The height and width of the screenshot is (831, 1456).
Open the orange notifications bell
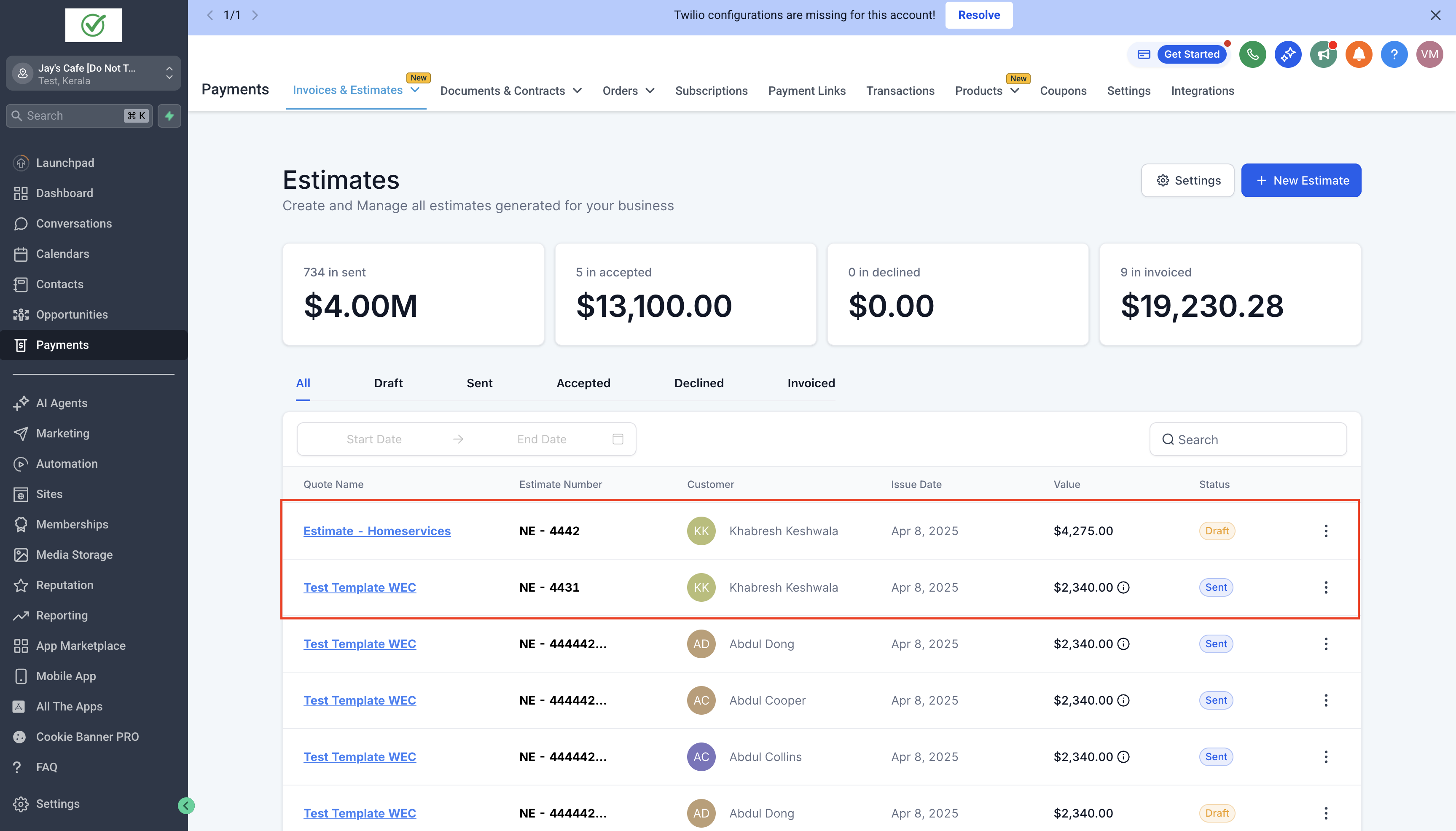pyautogui.click(x=1358, y=54)
